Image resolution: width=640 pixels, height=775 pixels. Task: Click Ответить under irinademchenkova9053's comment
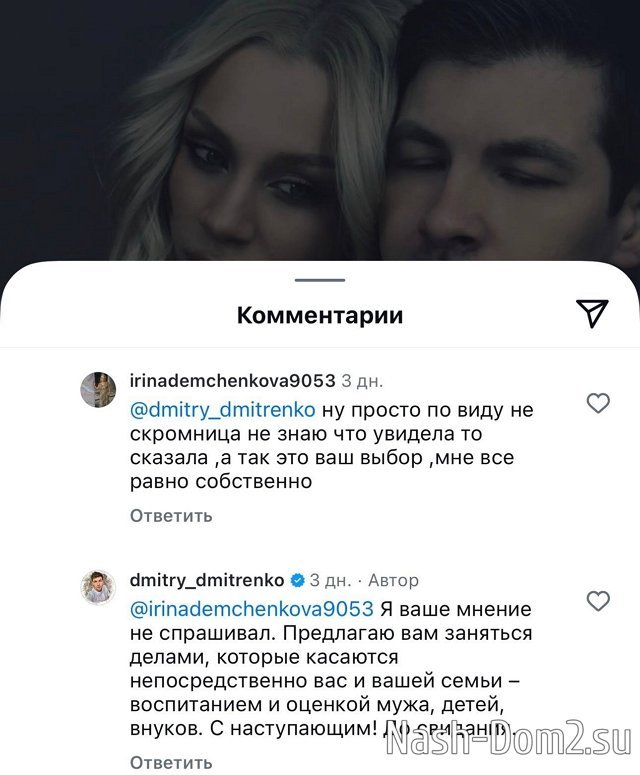(171, 516)
